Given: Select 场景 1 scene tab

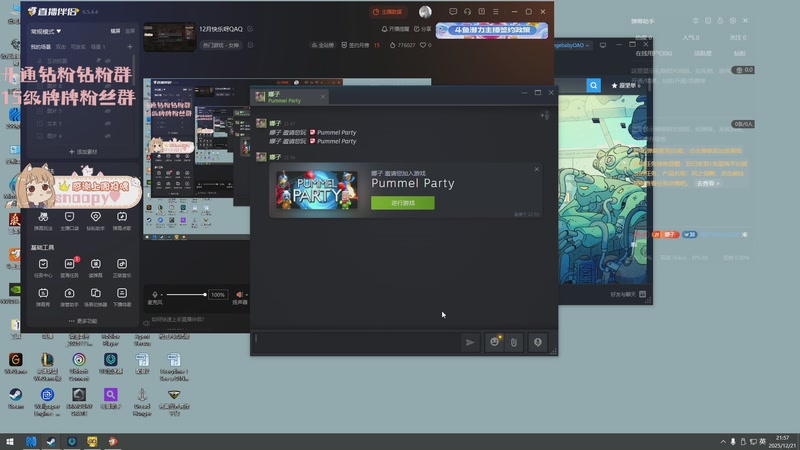Looking at the screenshot, I should [x=97, y=46].
